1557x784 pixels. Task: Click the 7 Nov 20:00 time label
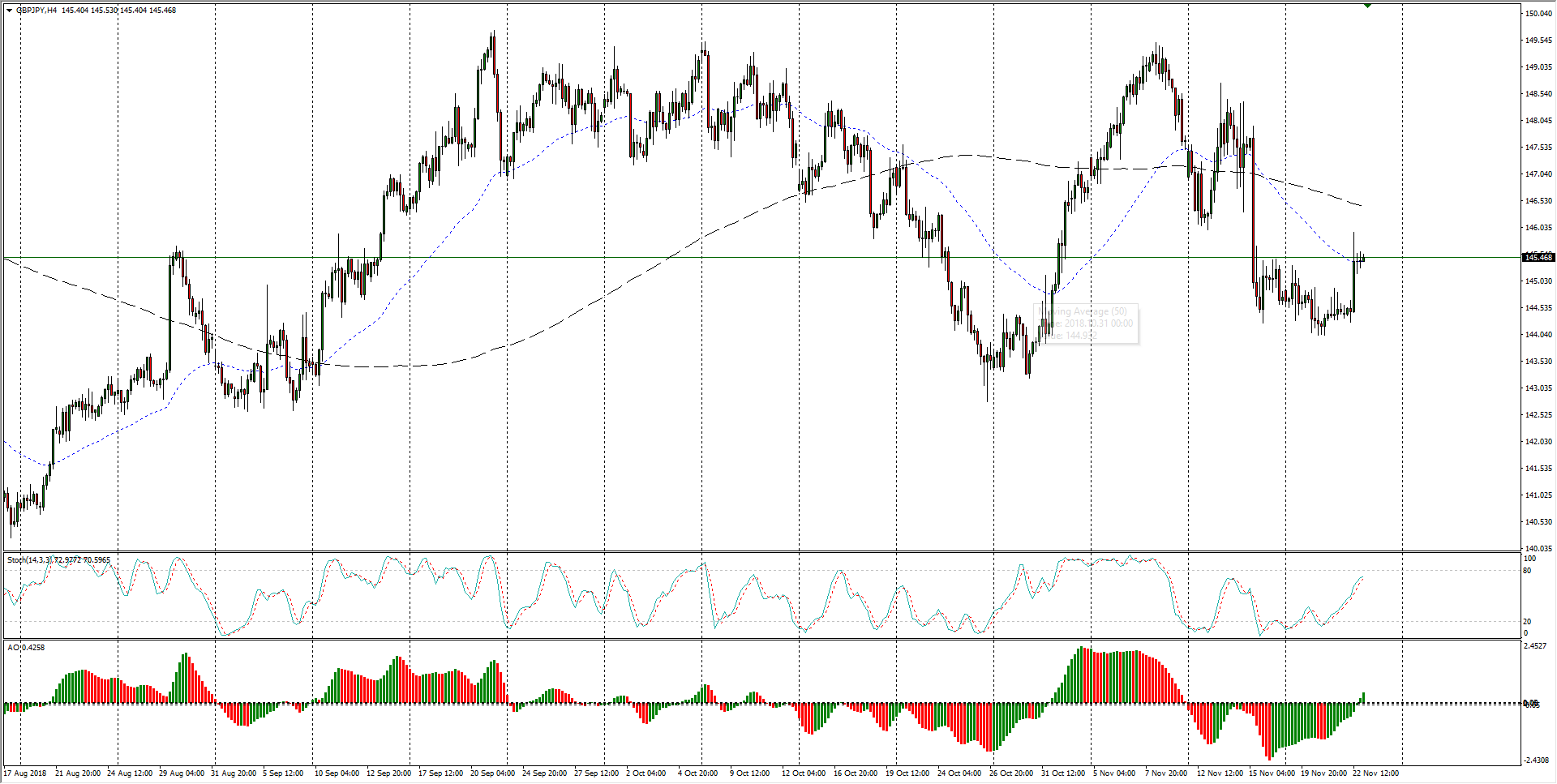click(x=1167, y=773)
